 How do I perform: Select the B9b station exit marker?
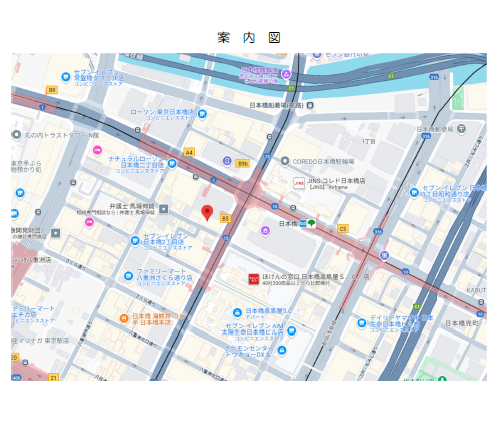coord(243,164)
